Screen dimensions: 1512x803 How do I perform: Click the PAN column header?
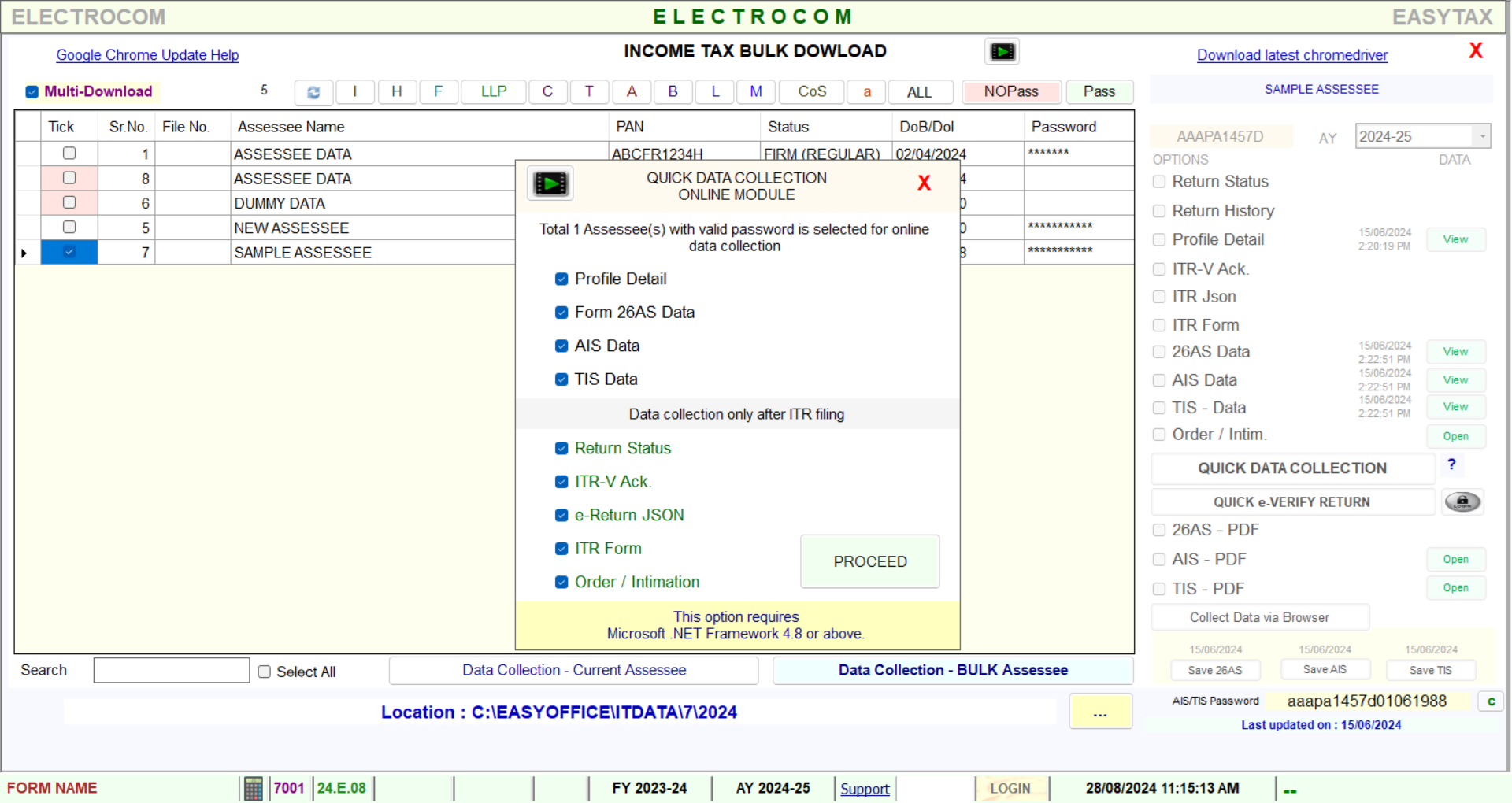point(684,127)
